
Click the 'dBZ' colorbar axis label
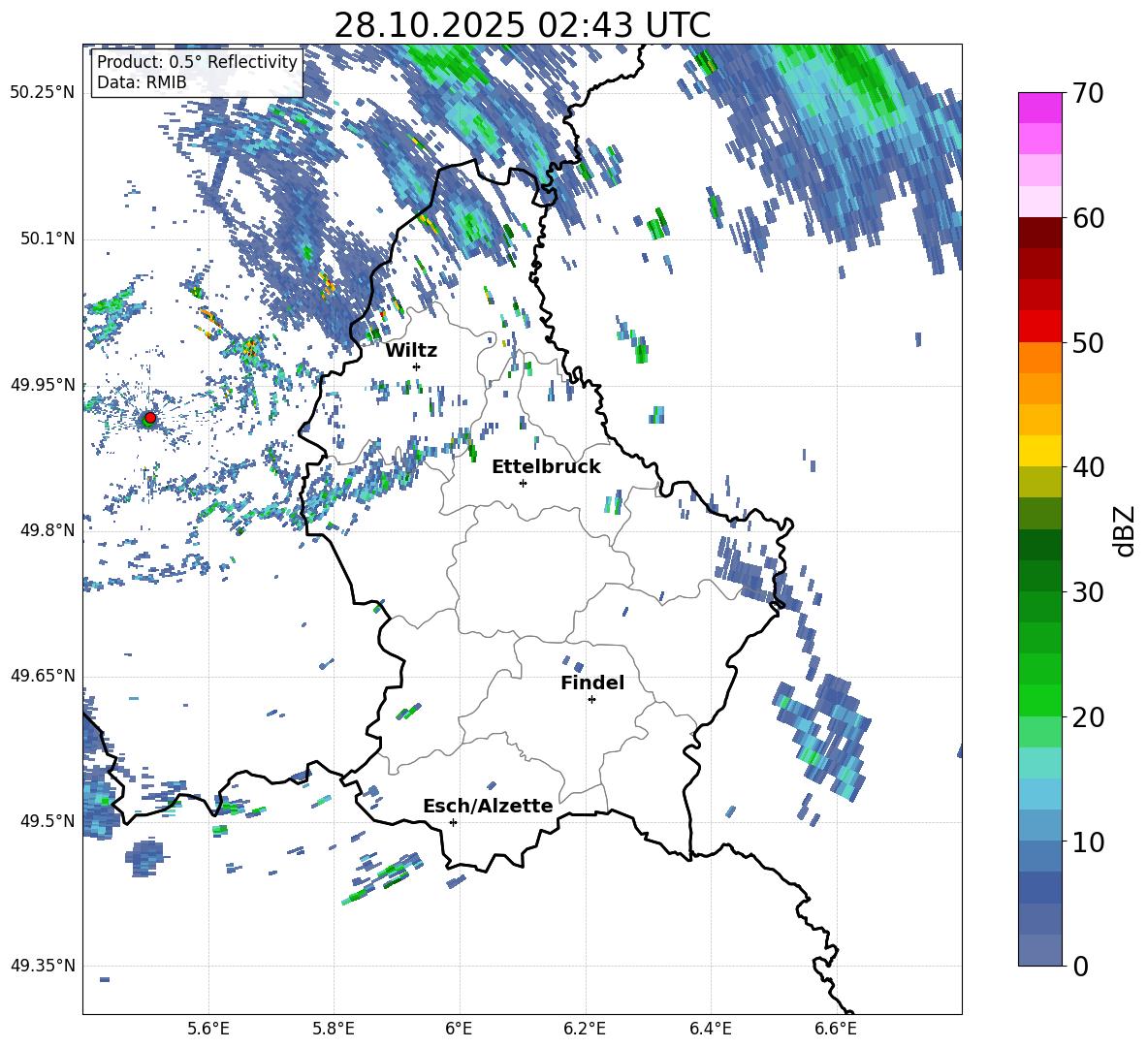[x=1123, y=530]
